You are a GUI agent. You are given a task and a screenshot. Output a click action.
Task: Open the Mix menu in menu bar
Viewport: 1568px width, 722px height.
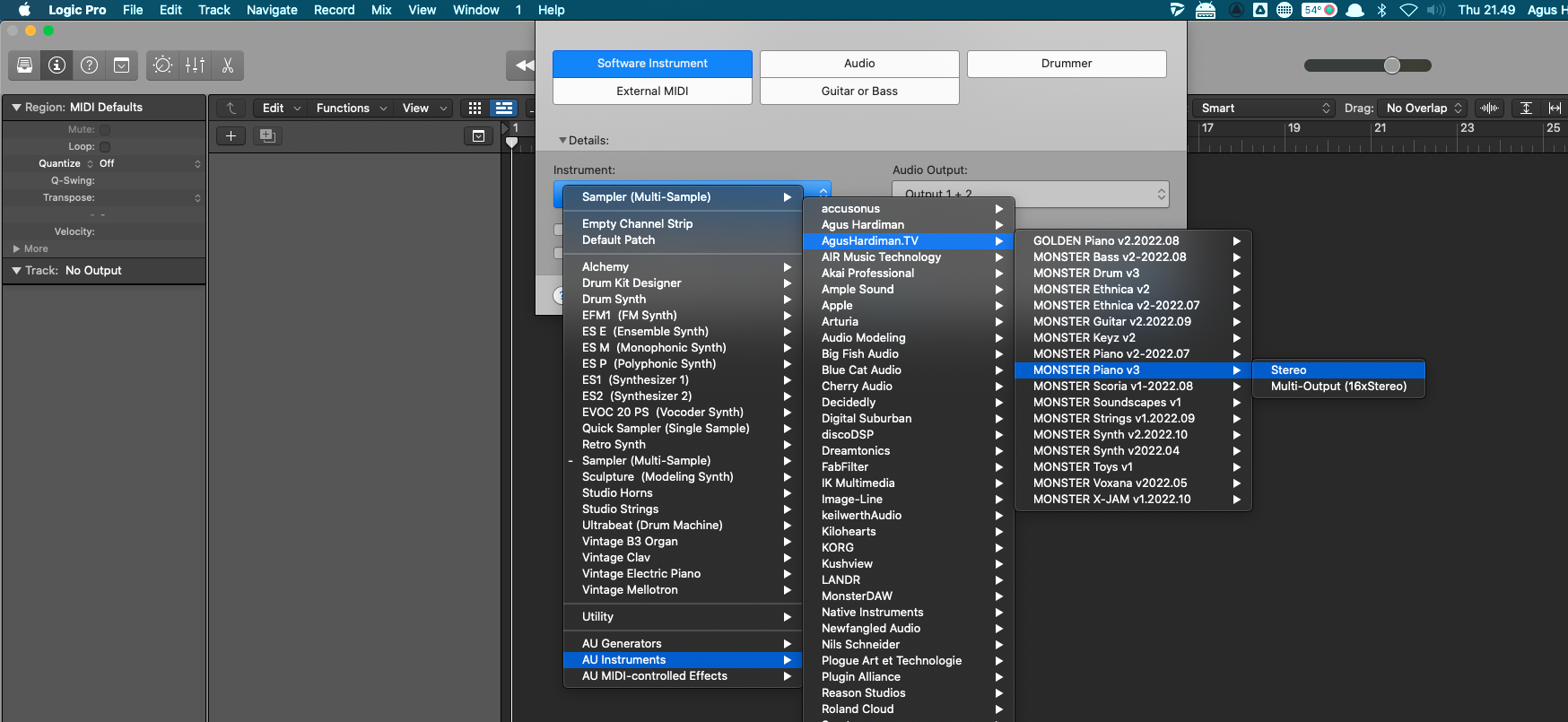[x=381, y=10]
